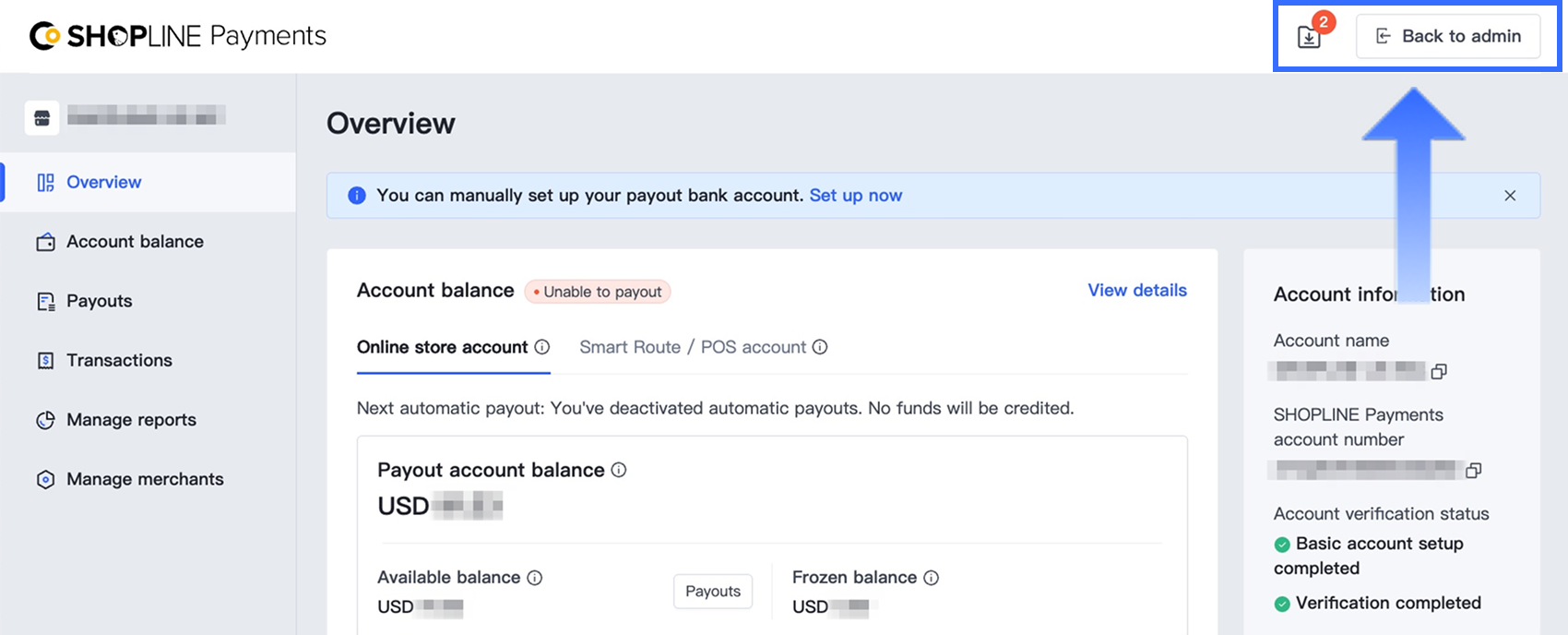
Task: Show info tooltip for Frozen balance
Action: [x=932, y=578]
